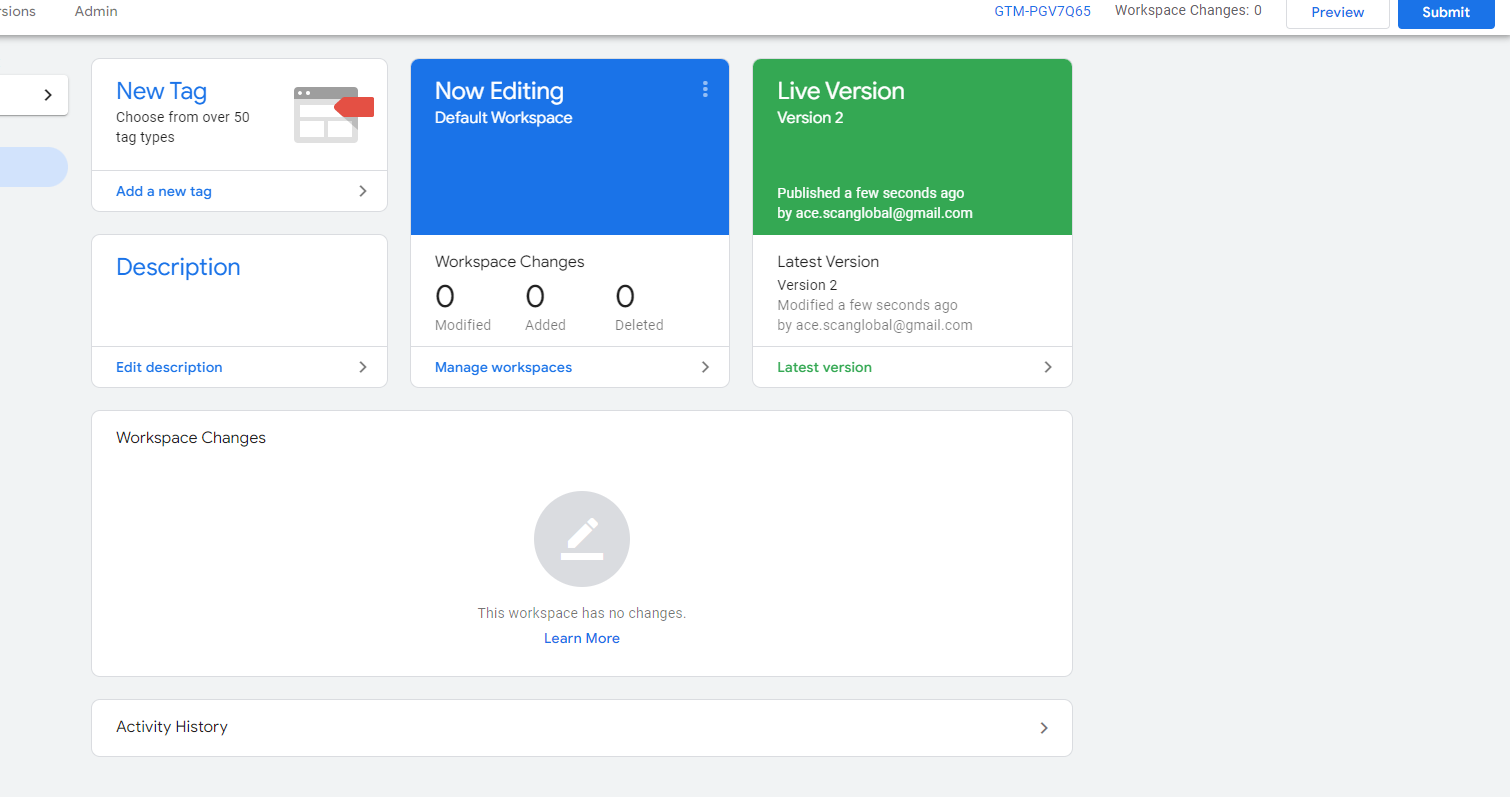
Task: Click the arrow beside Edit description
Action: tap(363, 367)
